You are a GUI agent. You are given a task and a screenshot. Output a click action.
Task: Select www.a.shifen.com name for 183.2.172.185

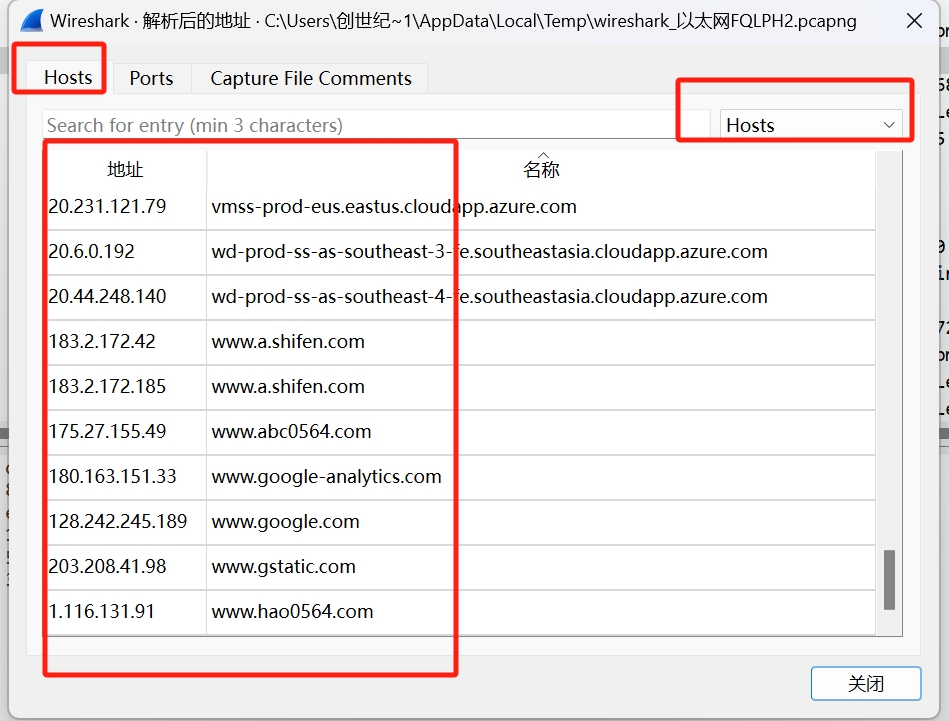(288, 386)
